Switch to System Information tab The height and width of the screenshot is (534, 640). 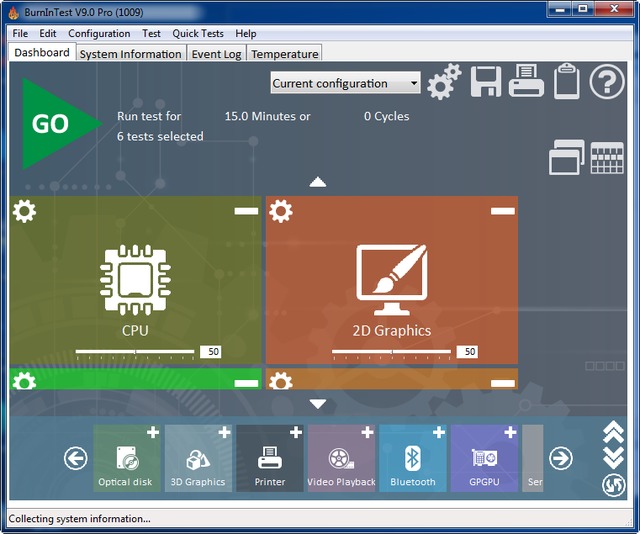(130, 54)
